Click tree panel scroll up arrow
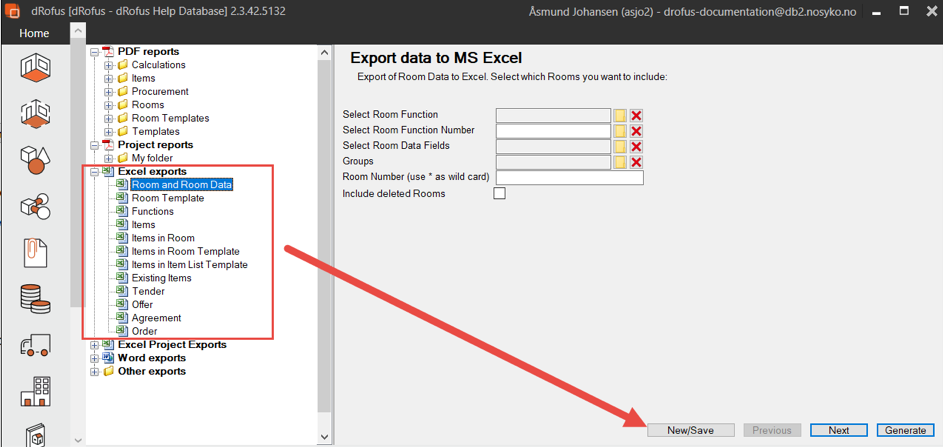The height and width of the screenshot is (447, 943). tap(324, 53)
